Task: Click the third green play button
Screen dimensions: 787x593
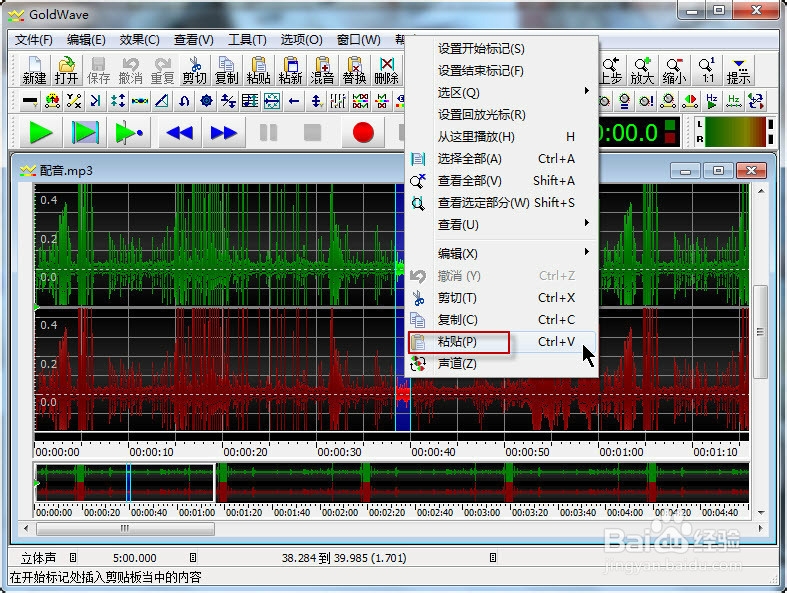Action: (129, 133)
